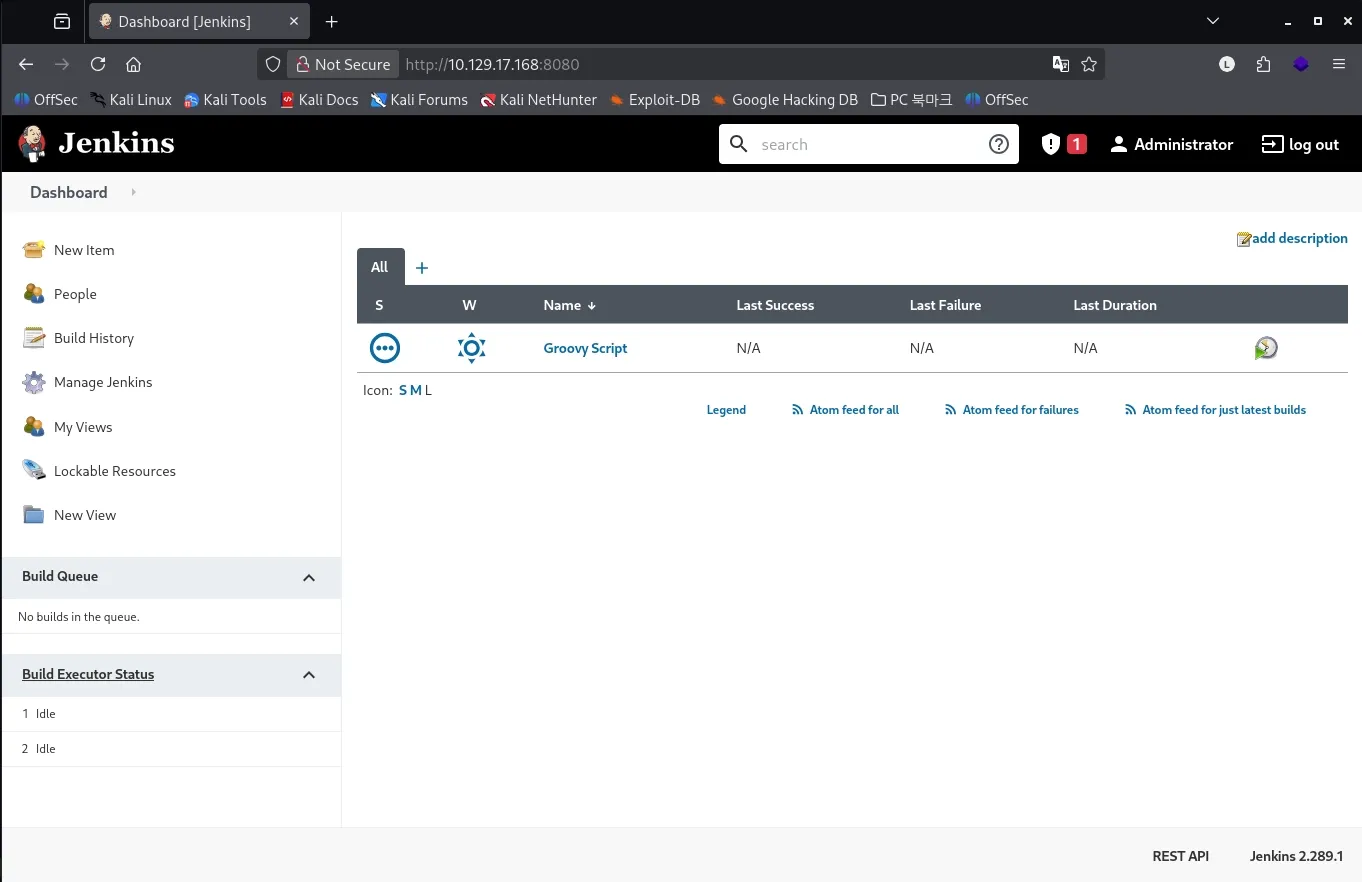
Task: Open the Firefox extensions puzzle icon
Action: coord(1263,64)
